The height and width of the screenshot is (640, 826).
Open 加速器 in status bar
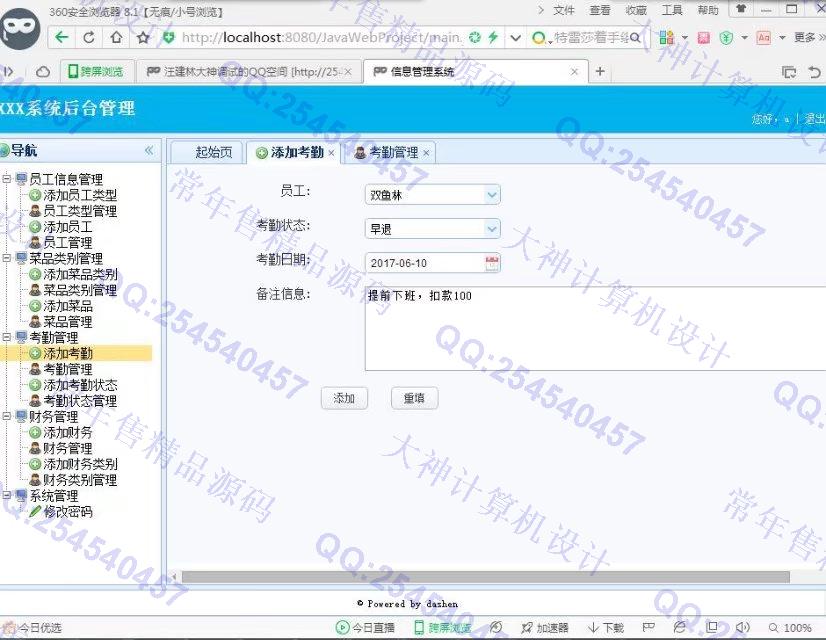(x=545, y=627)
